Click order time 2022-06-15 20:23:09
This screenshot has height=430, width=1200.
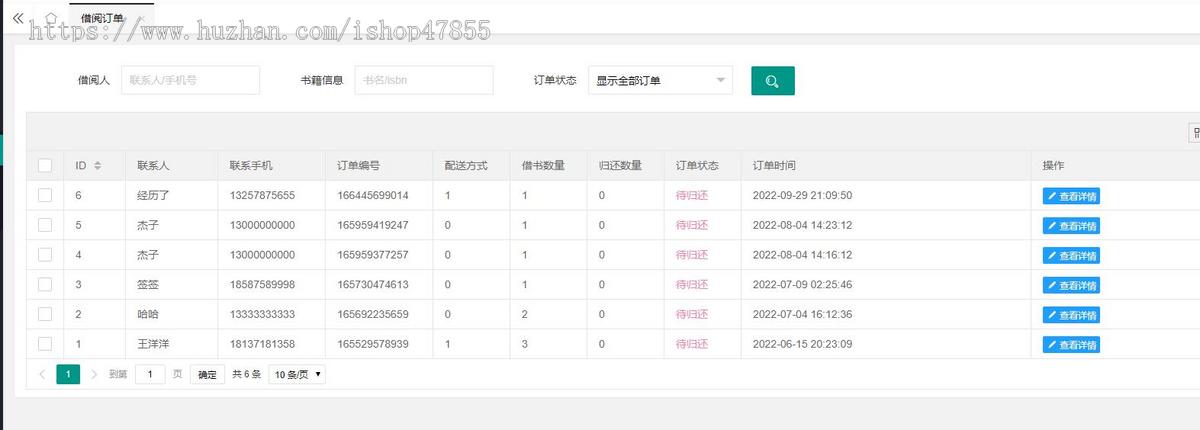pyautogui.click(x=802, y=345)
